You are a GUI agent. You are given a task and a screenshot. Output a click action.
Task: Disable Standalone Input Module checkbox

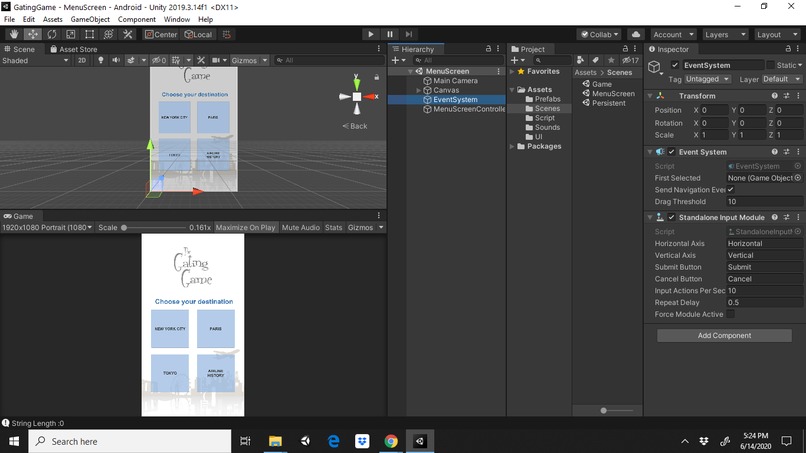click(x=671, y=218)
